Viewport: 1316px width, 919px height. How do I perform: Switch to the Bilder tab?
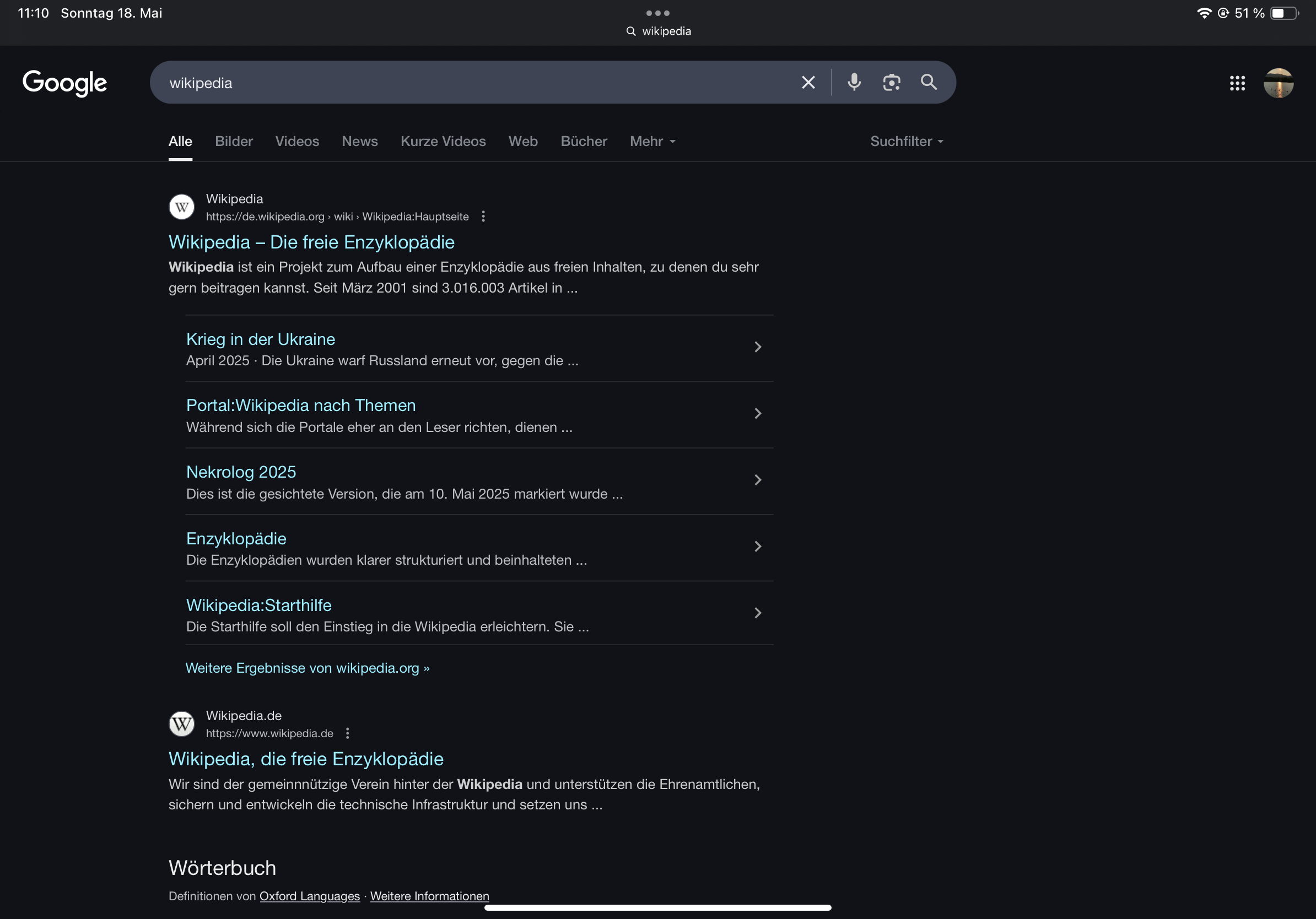pos(233,142)
